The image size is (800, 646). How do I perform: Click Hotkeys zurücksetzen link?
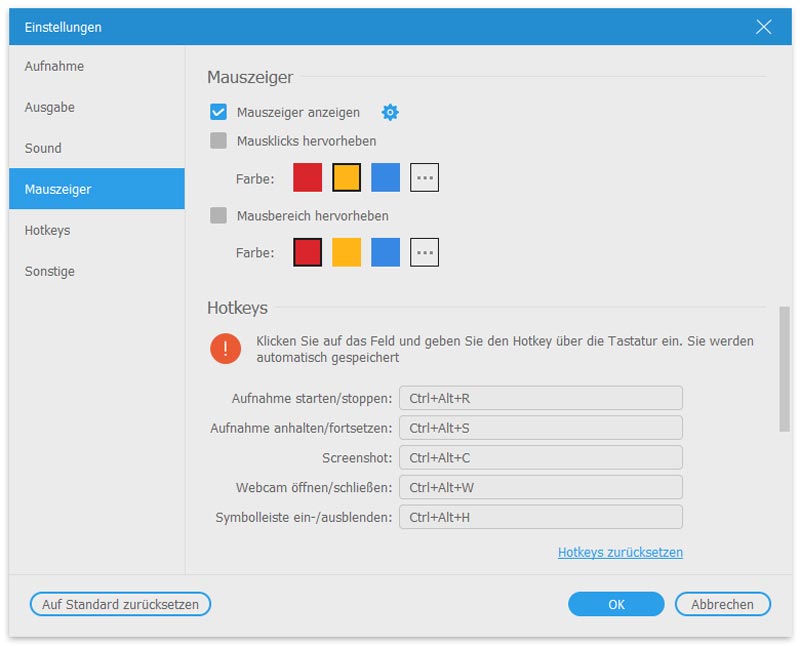pyautogui.click(x=620, y=552)
